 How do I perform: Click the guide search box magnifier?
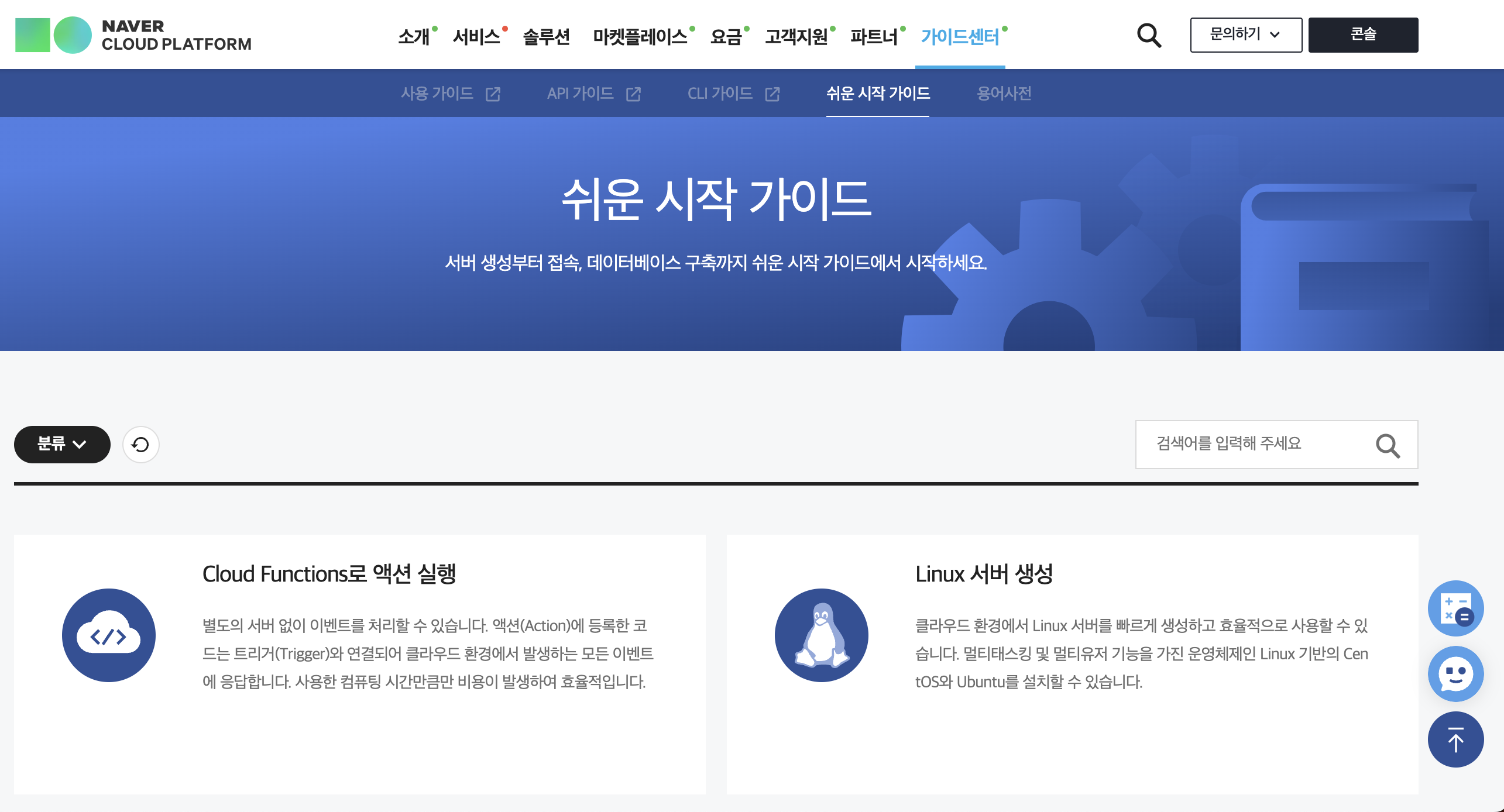click(x=1388, y=446)
